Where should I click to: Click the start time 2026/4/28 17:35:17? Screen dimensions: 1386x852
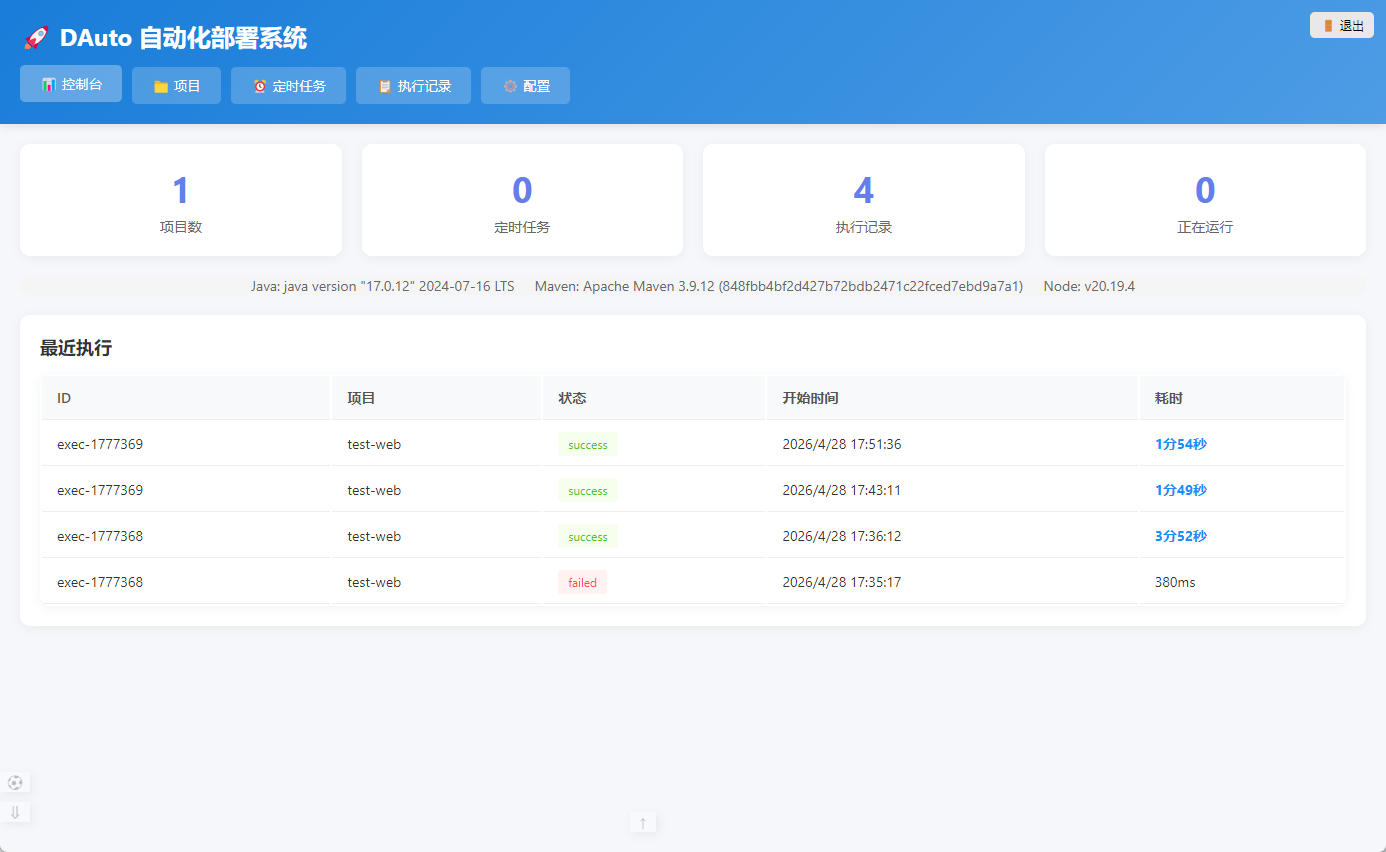[842, 582]
